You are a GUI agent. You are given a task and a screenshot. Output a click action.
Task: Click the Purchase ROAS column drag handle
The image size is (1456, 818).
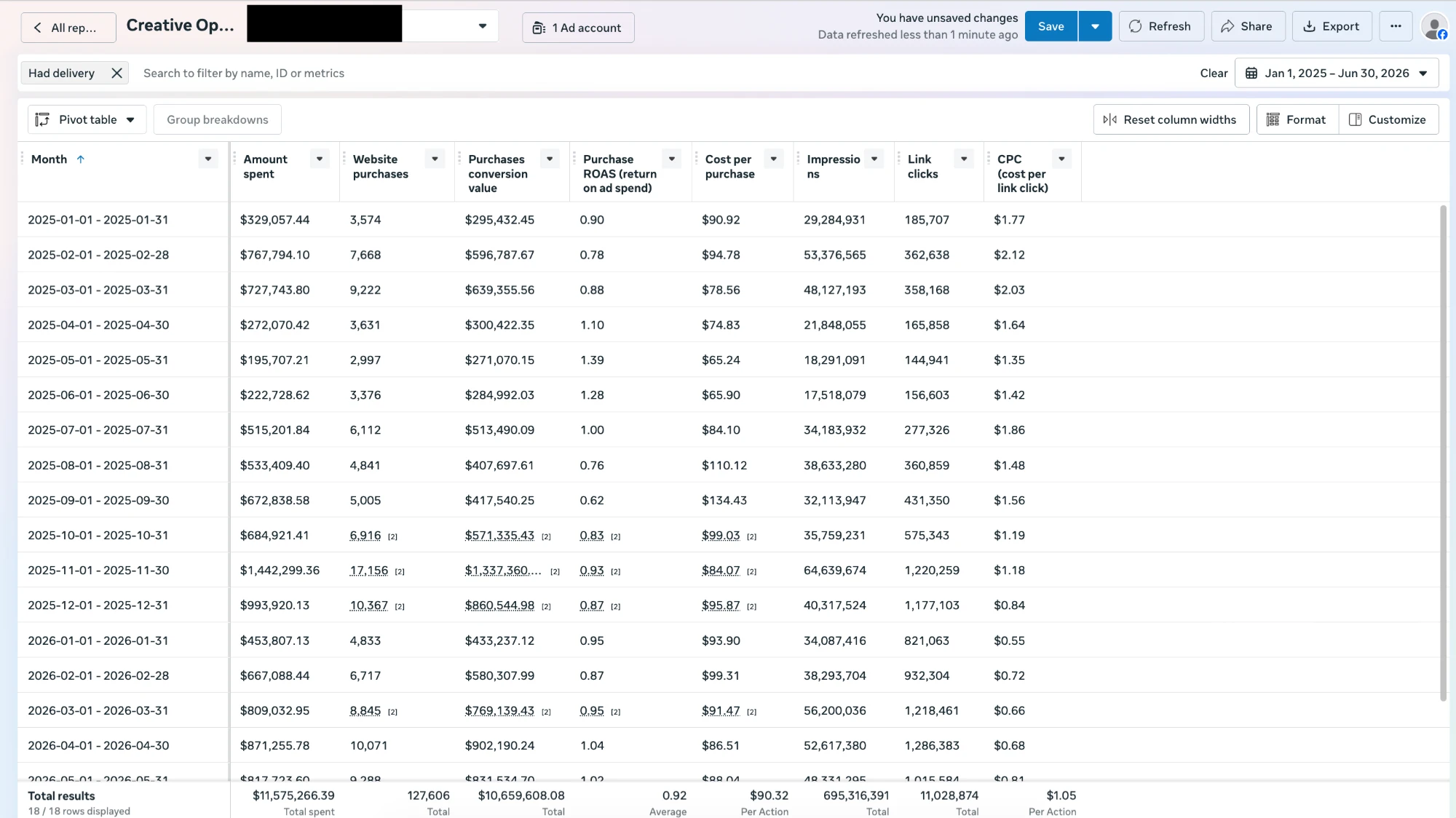(x=574, y=158)
